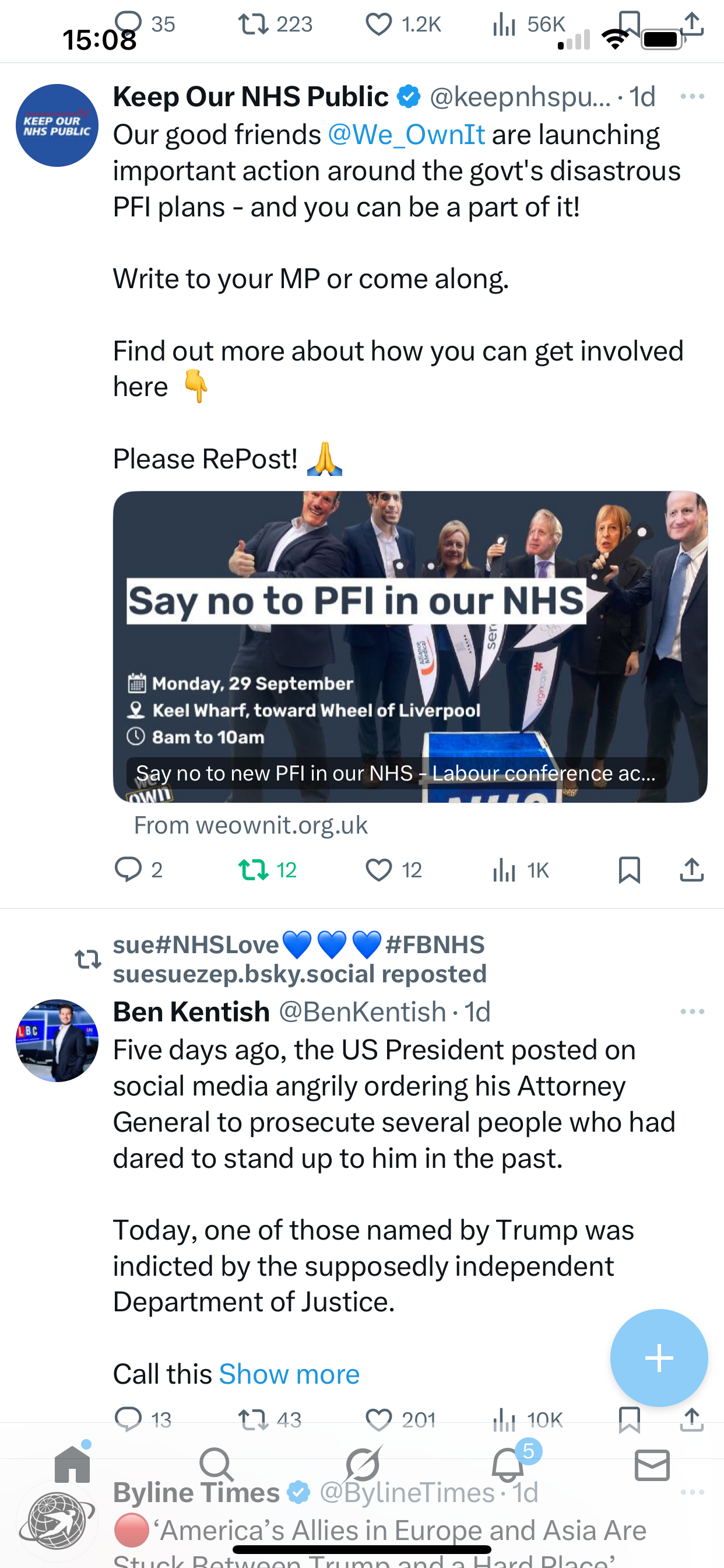The height and width of the screenshot is (1568, 724).
Task: Bookmark the Keep Our NHS Public post
Action: click(629, 870)
